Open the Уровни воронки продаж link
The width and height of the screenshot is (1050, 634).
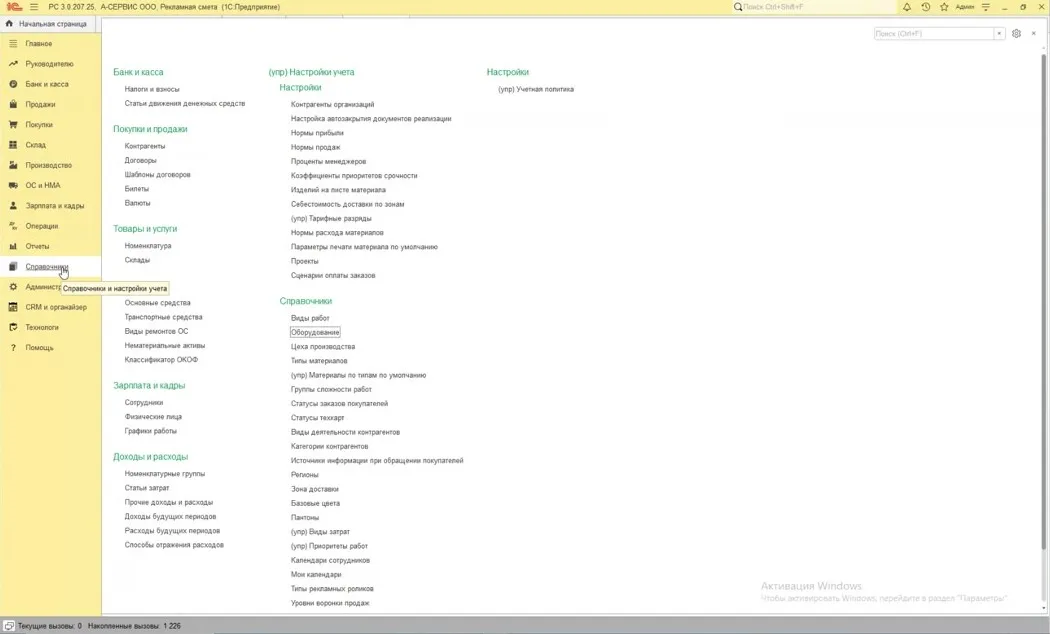coord(330,603)
